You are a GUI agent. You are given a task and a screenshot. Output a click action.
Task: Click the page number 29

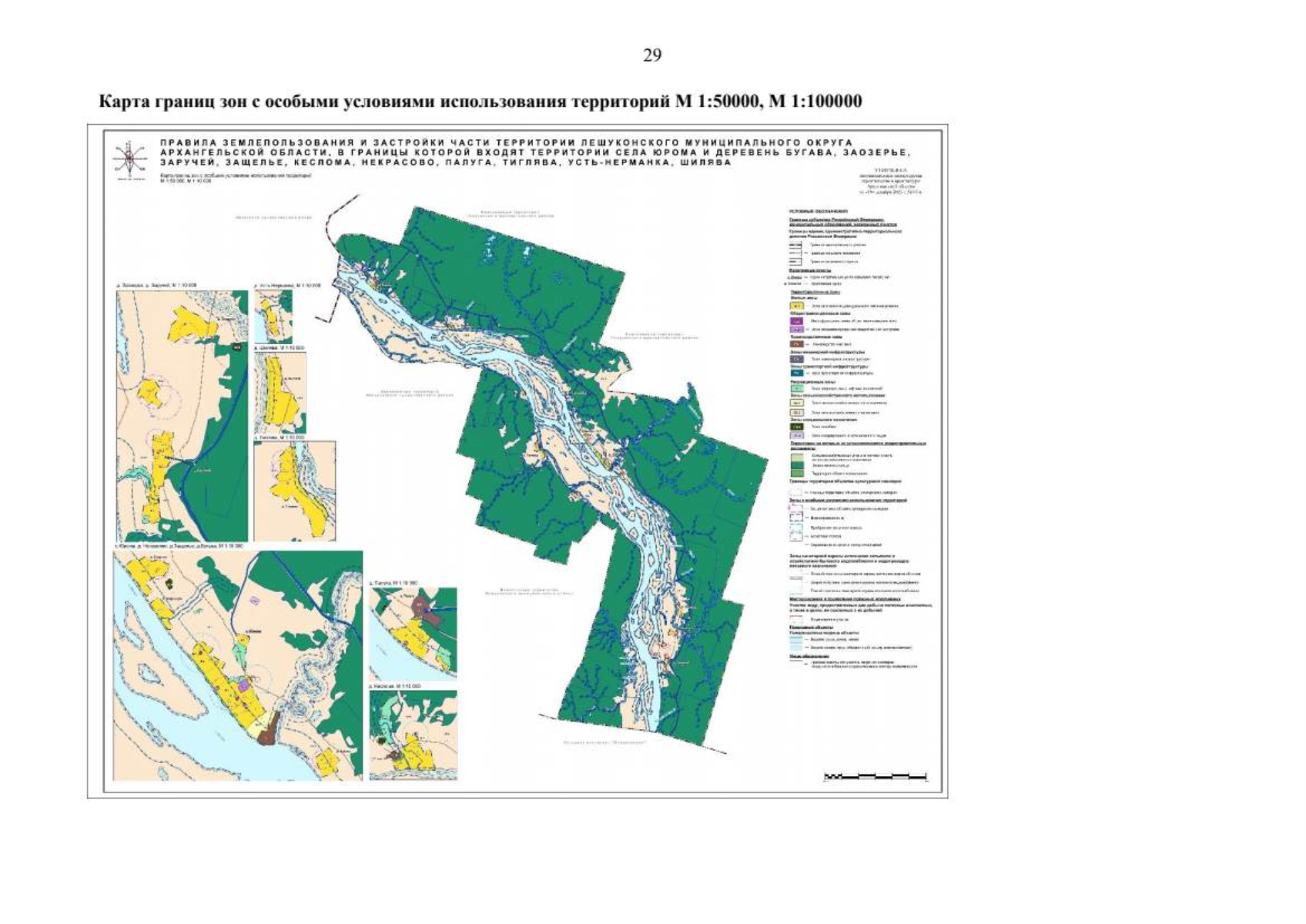(651, 55)
